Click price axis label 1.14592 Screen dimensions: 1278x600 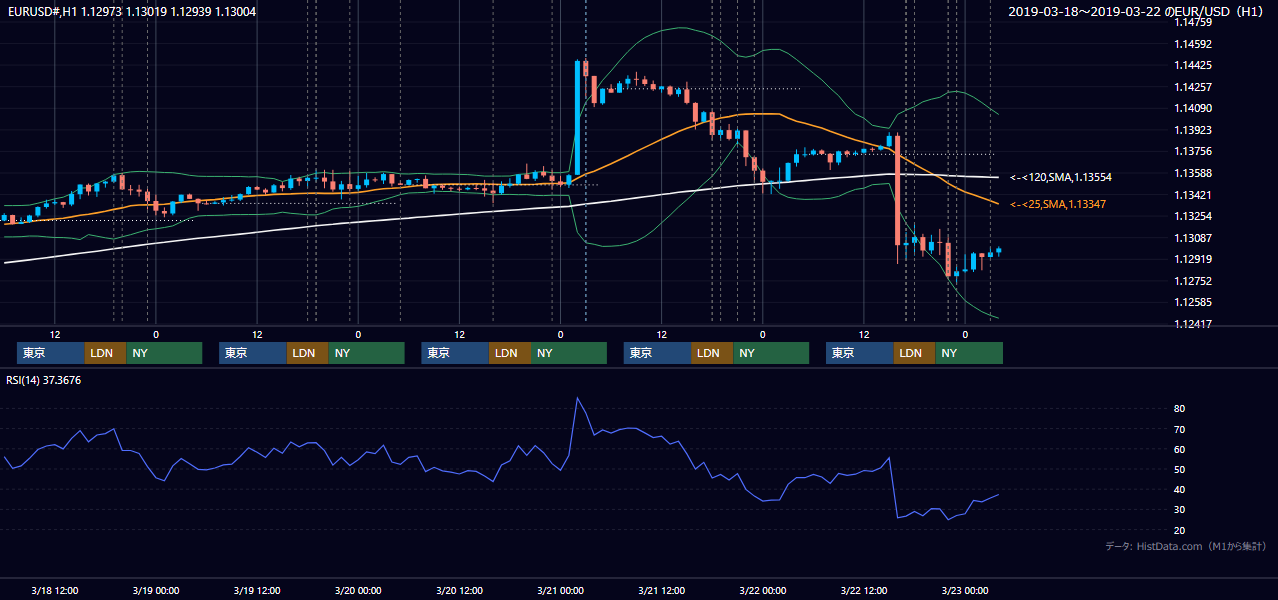1192,44
